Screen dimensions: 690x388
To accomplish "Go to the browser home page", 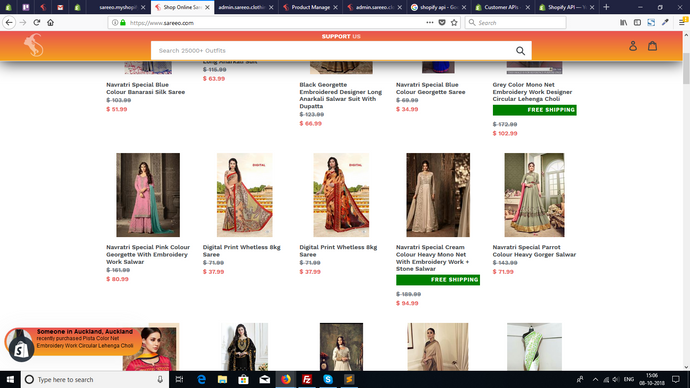I will pos(51,22).
